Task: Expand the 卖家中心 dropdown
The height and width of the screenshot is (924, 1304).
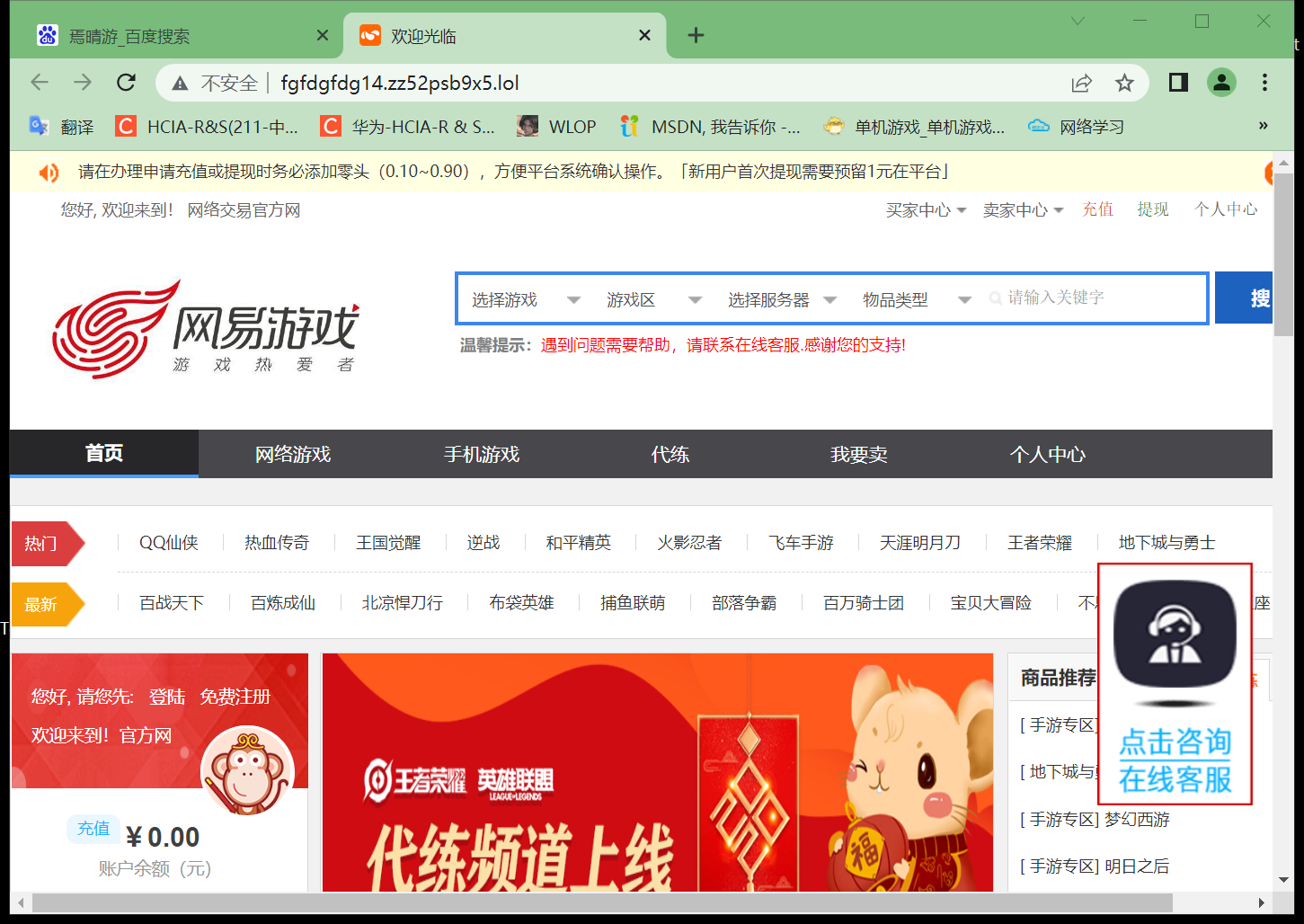Action: coord(1023,209)
